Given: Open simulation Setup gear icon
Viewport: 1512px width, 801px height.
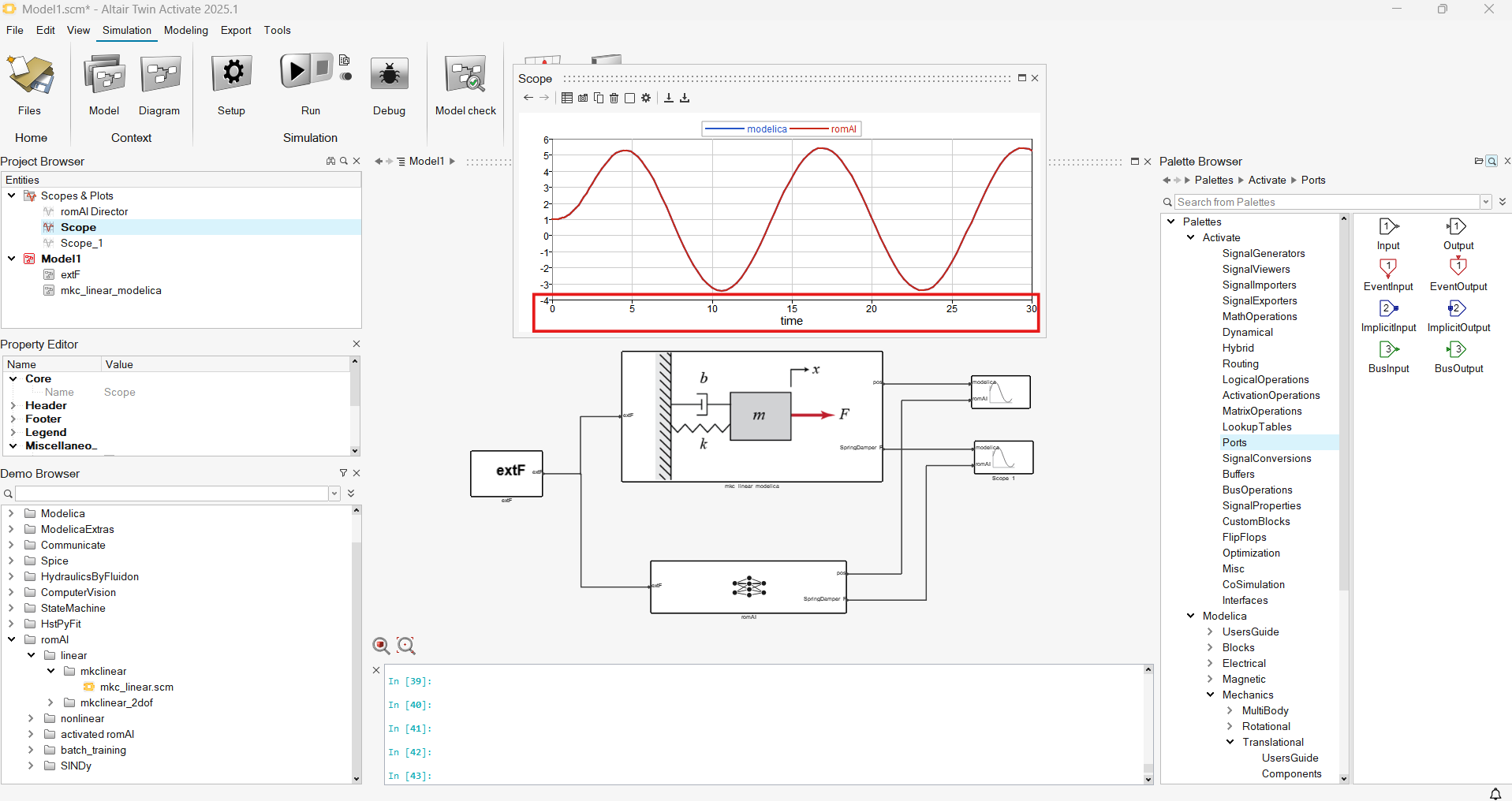Looking at the screenshot, I should click(x=232, y=73).
